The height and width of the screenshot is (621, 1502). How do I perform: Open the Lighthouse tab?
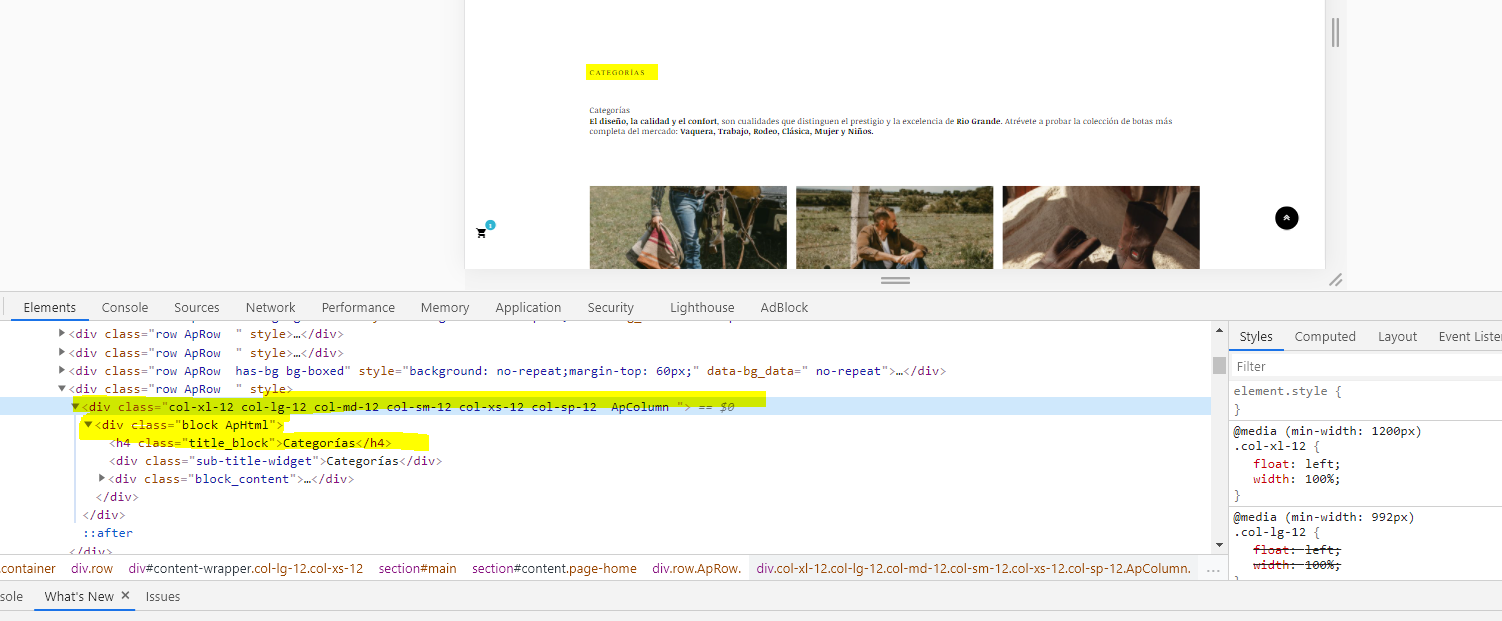[702, 307]
